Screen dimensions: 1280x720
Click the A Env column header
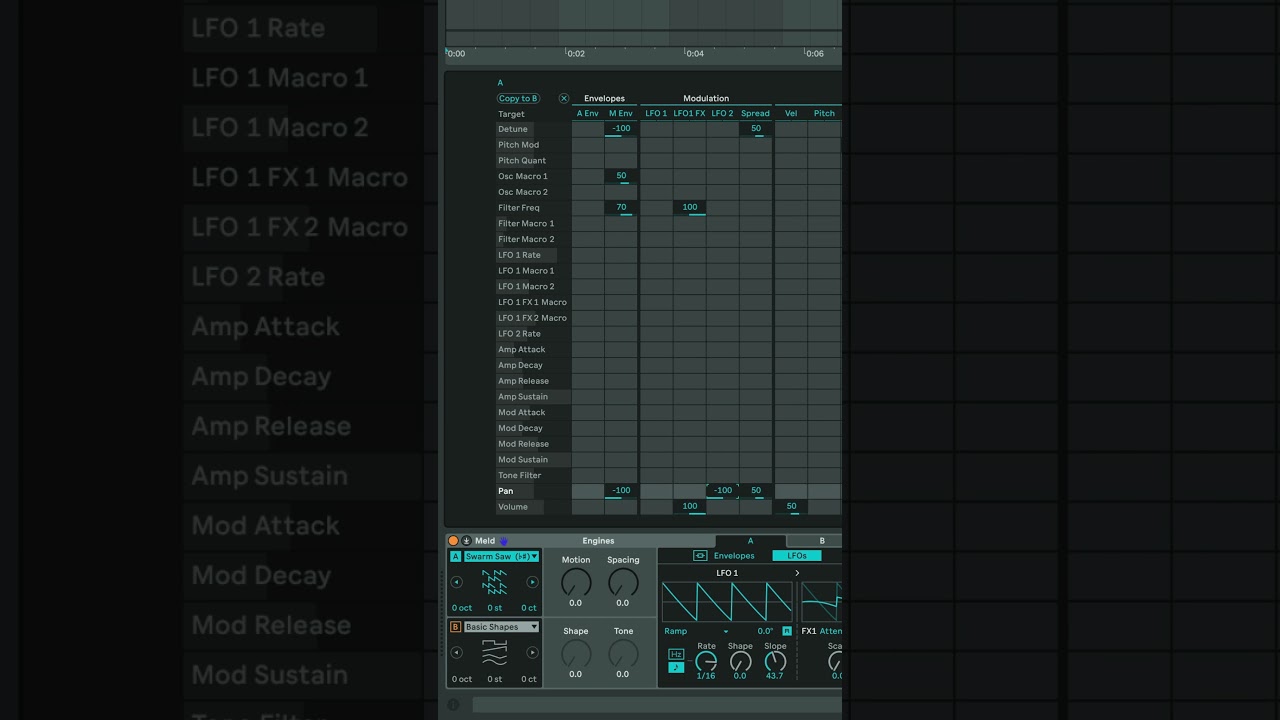(x=587, y=113)
